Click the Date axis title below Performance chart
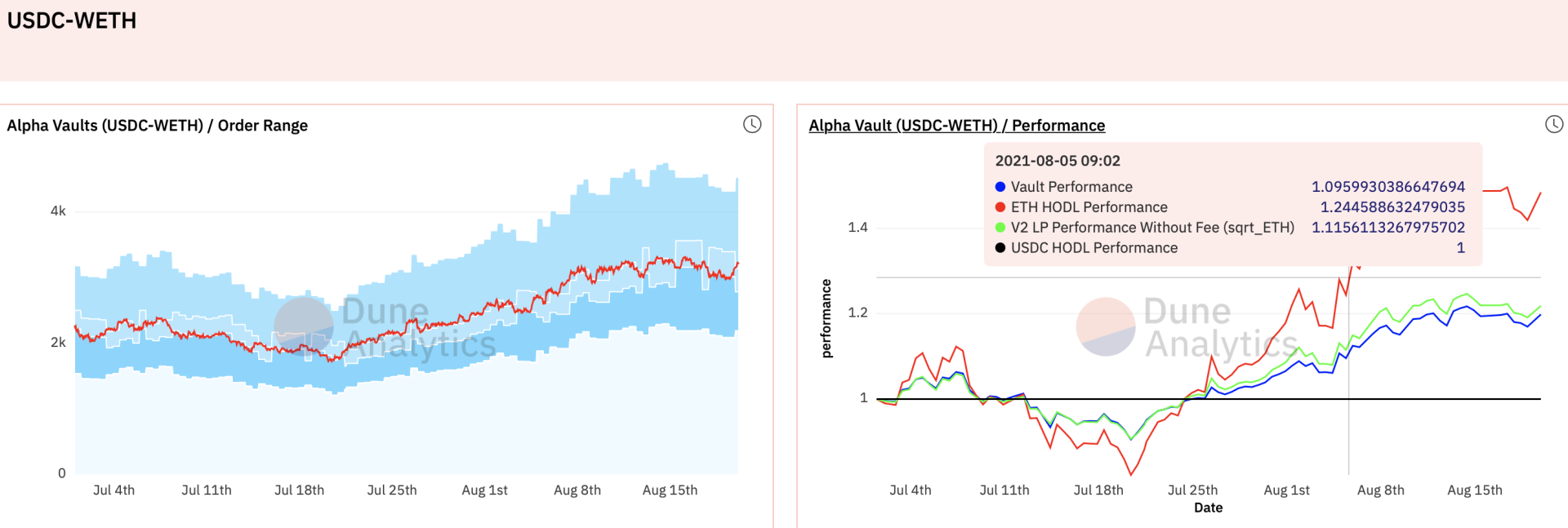Screen dimensions: 1568x528 (1208, 508)
